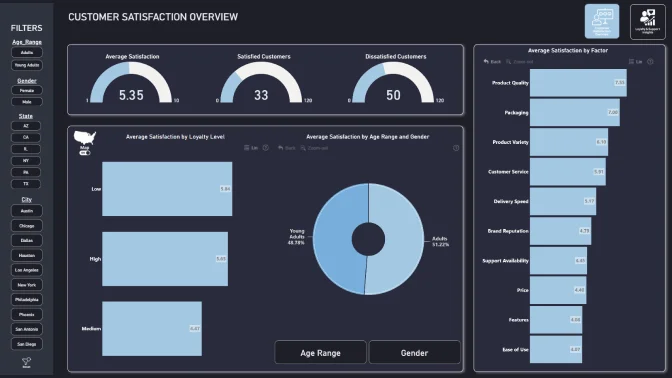Click the Average Satisfaction gauge

click(x=131, y=82)
